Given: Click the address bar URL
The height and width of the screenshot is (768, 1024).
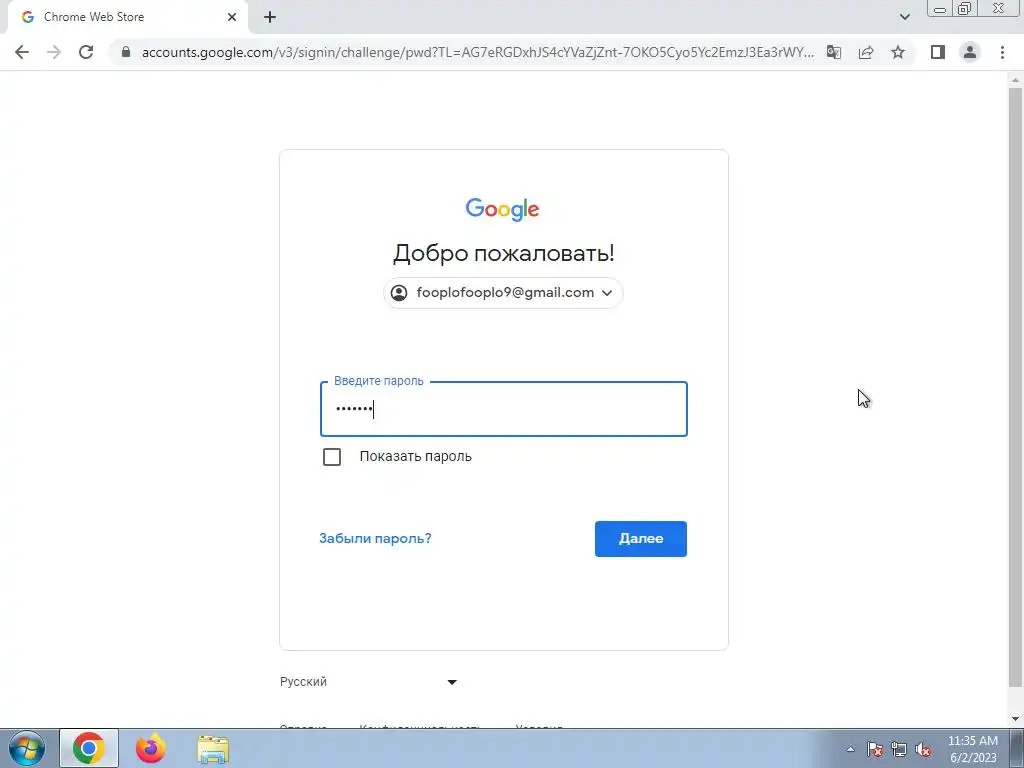Looking at the screenshot, I should click(477, 52).
